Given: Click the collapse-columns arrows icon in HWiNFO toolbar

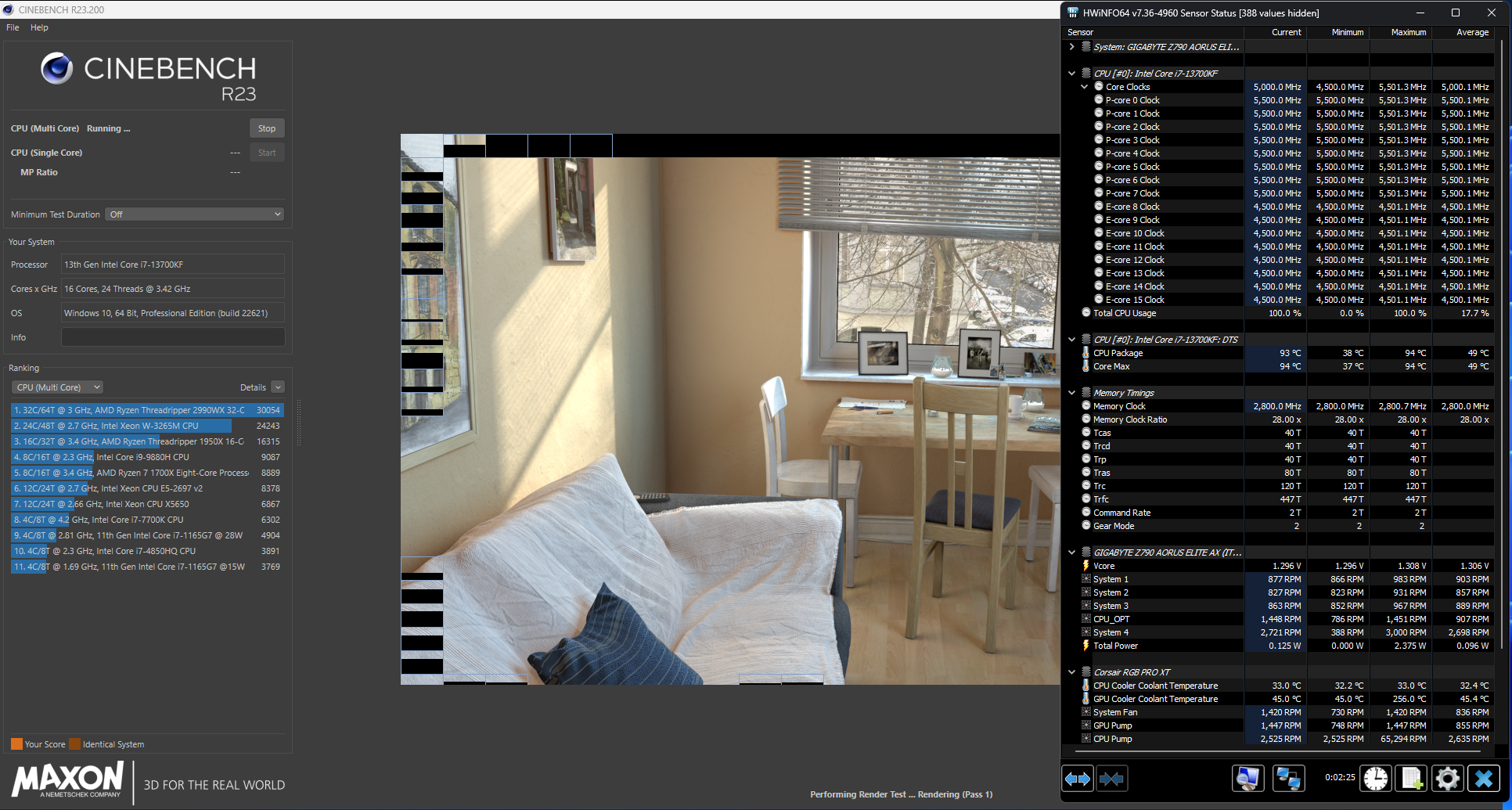Looking at the screenshot, I should coord(1111,779).
